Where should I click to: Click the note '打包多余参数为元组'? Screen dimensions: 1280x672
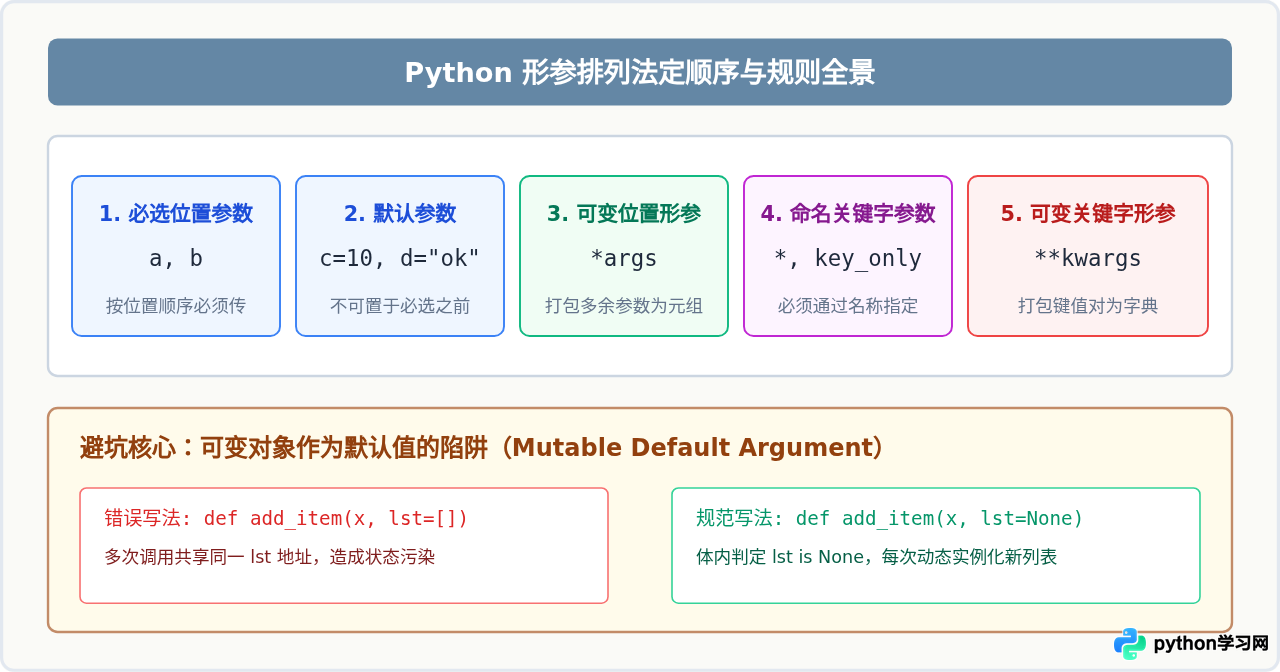[x=624, y=305]
